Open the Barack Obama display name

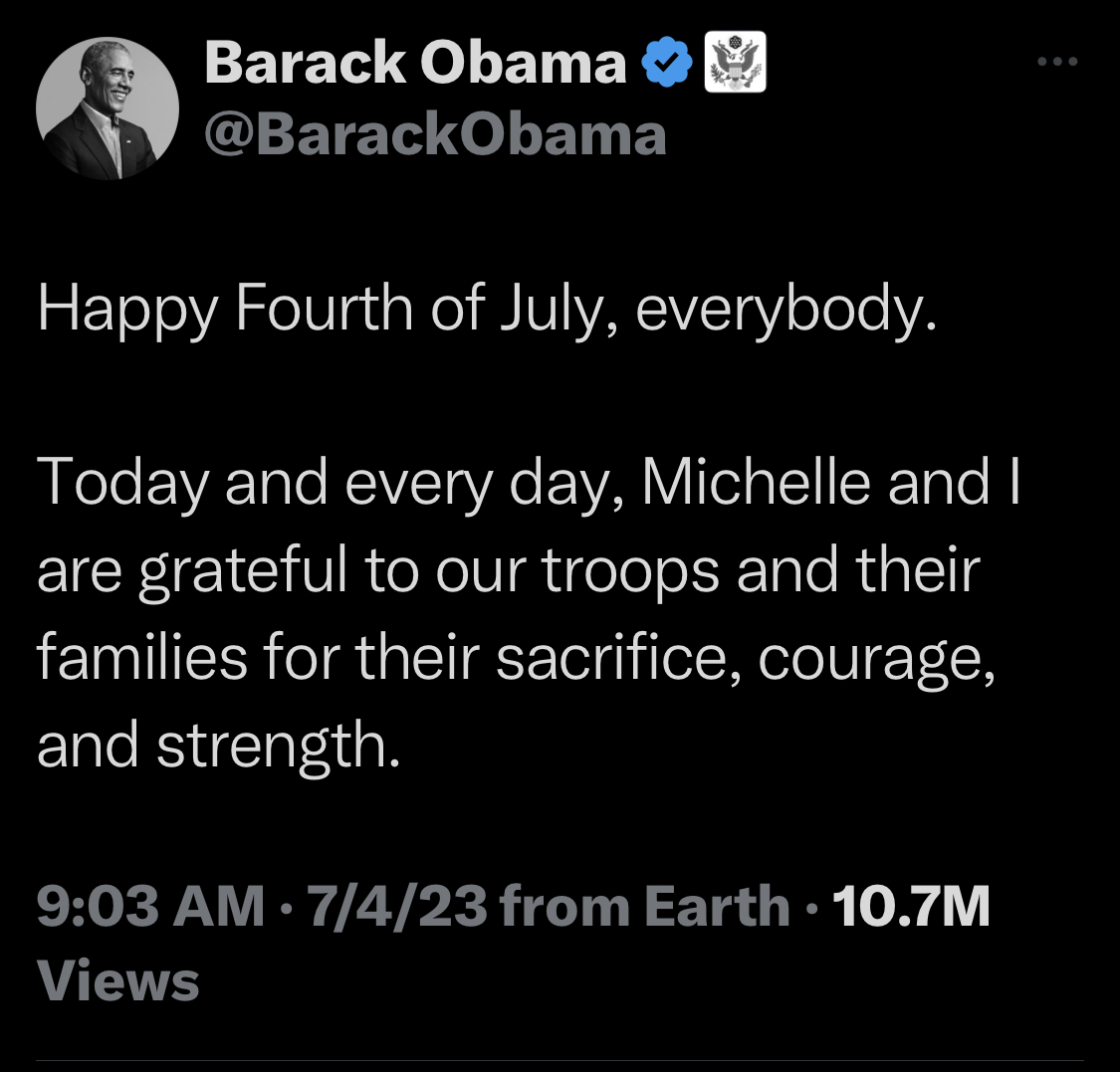(415, 63)
